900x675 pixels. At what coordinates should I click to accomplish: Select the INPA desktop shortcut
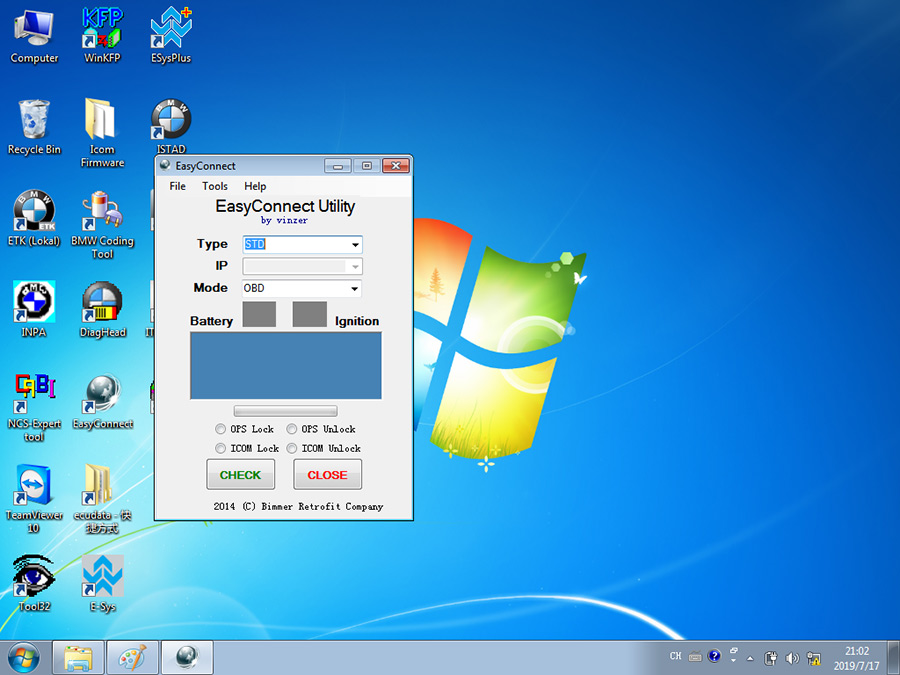[34, 310]
